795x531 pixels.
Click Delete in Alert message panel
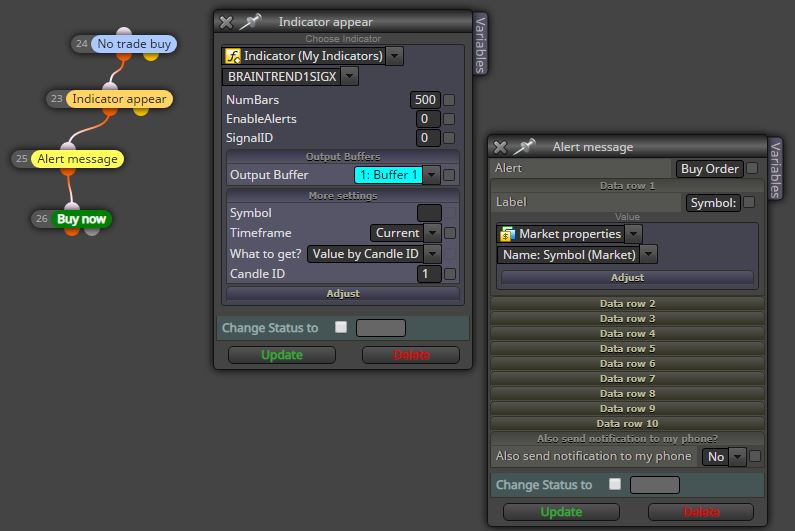(x=701, y=512)
